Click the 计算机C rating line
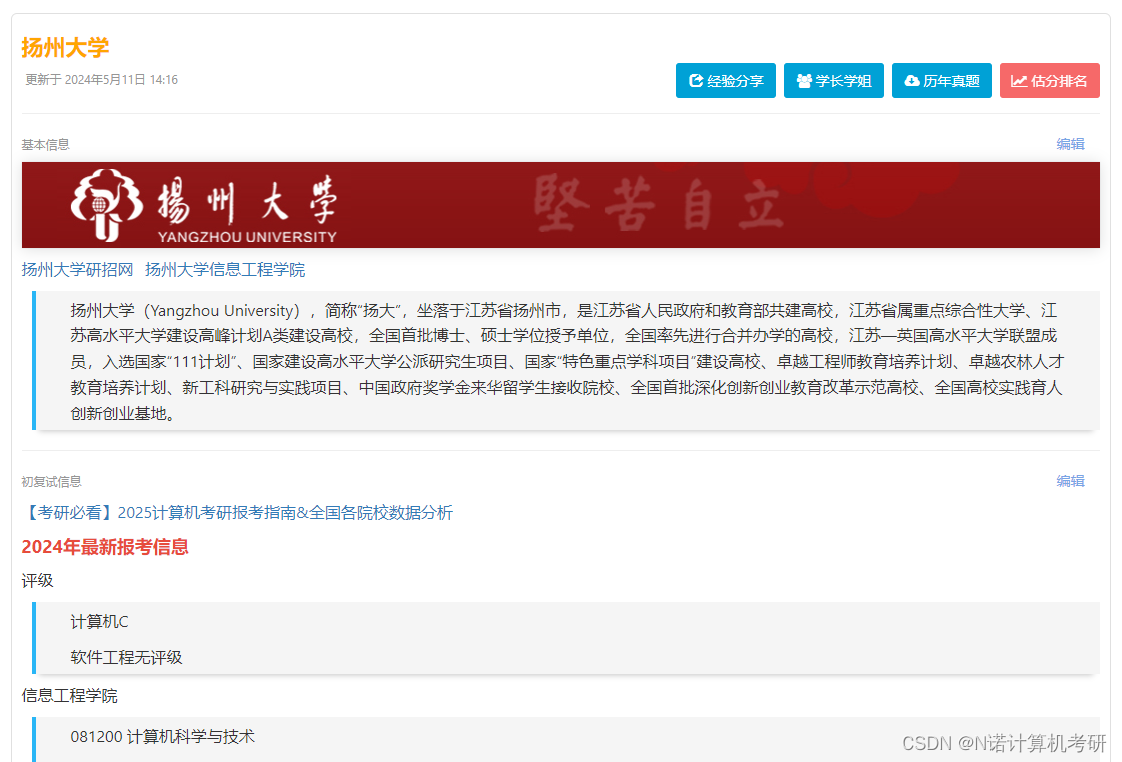The height and width of the screenshot is (762, 1122). click(x=99, y=622)
